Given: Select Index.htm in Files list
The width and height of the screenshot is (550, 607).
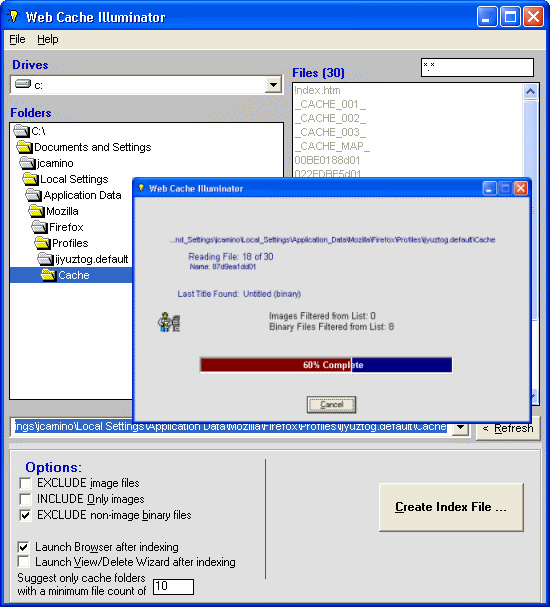Looking at the screenshot, I should pyautogui.click(x=317, y=90).
